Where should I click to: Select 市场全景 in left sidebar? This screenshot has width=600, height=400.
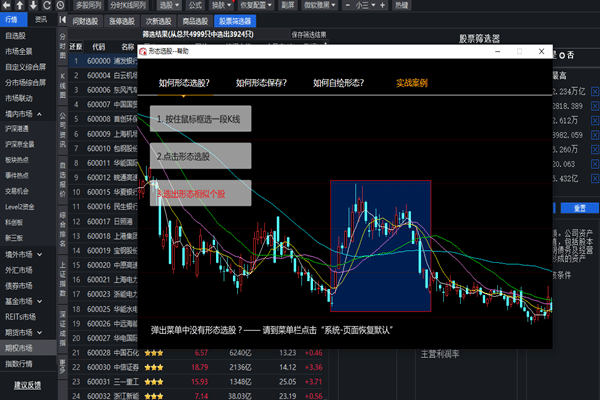point(20,51)
